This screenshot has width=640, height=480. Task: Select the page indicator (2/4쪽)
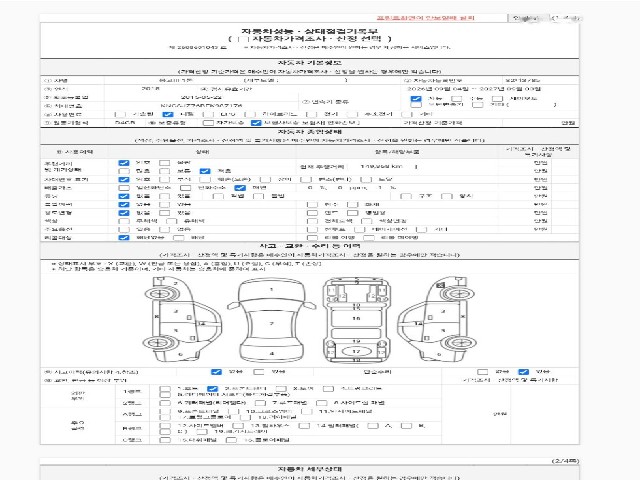565,460
